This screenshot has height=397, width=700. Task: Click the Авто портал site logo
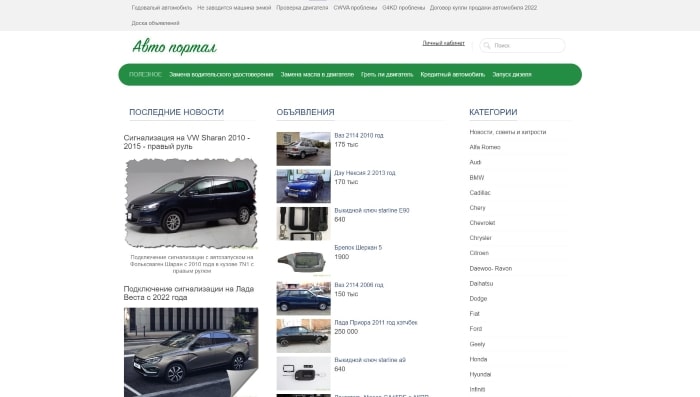[175, 47]
